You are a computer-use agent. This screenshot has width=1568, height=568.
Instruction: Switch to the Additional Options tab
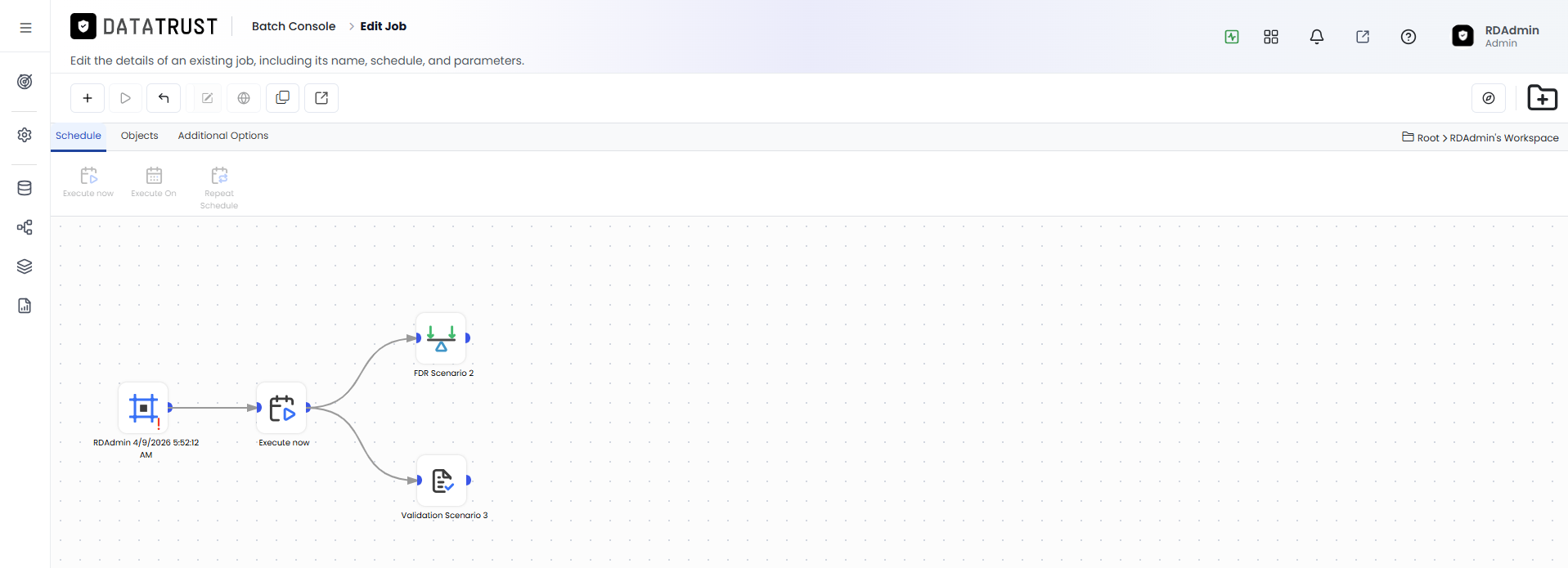pos(223,136)
